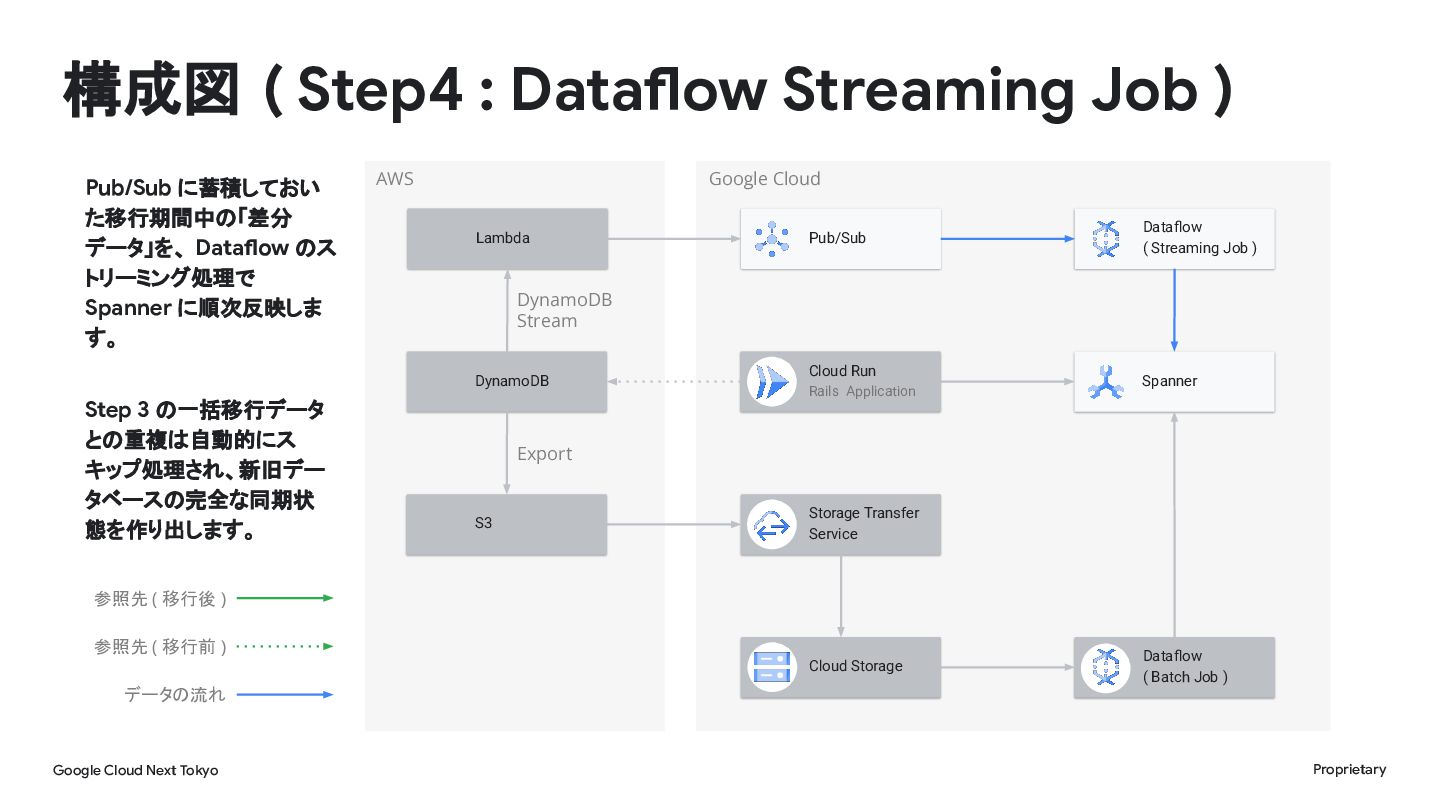Select the Lambda box
The image size is (1440, 810).
(507, 239)
